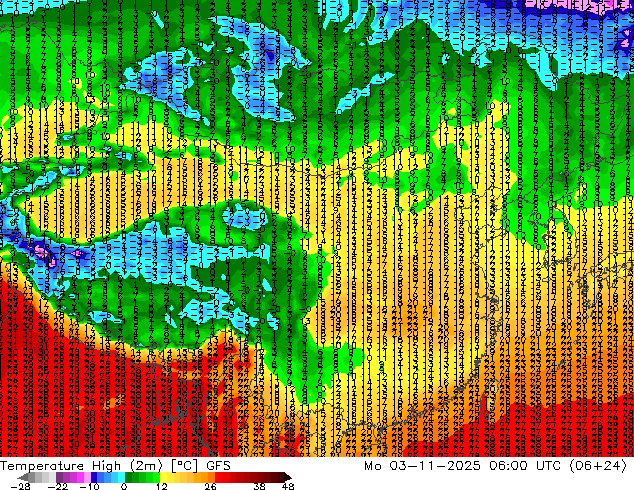Pick the bright red legend swatch at 26
Image resolution: width=634 pixels, height=490 pixels.
(218, 477)
